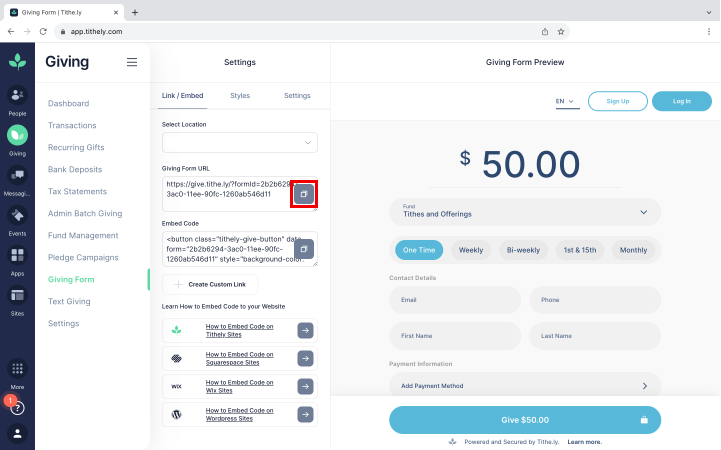Viewport: 721px width, 450px height.
Task: Click the First Name input field
Action: (455, 336)
